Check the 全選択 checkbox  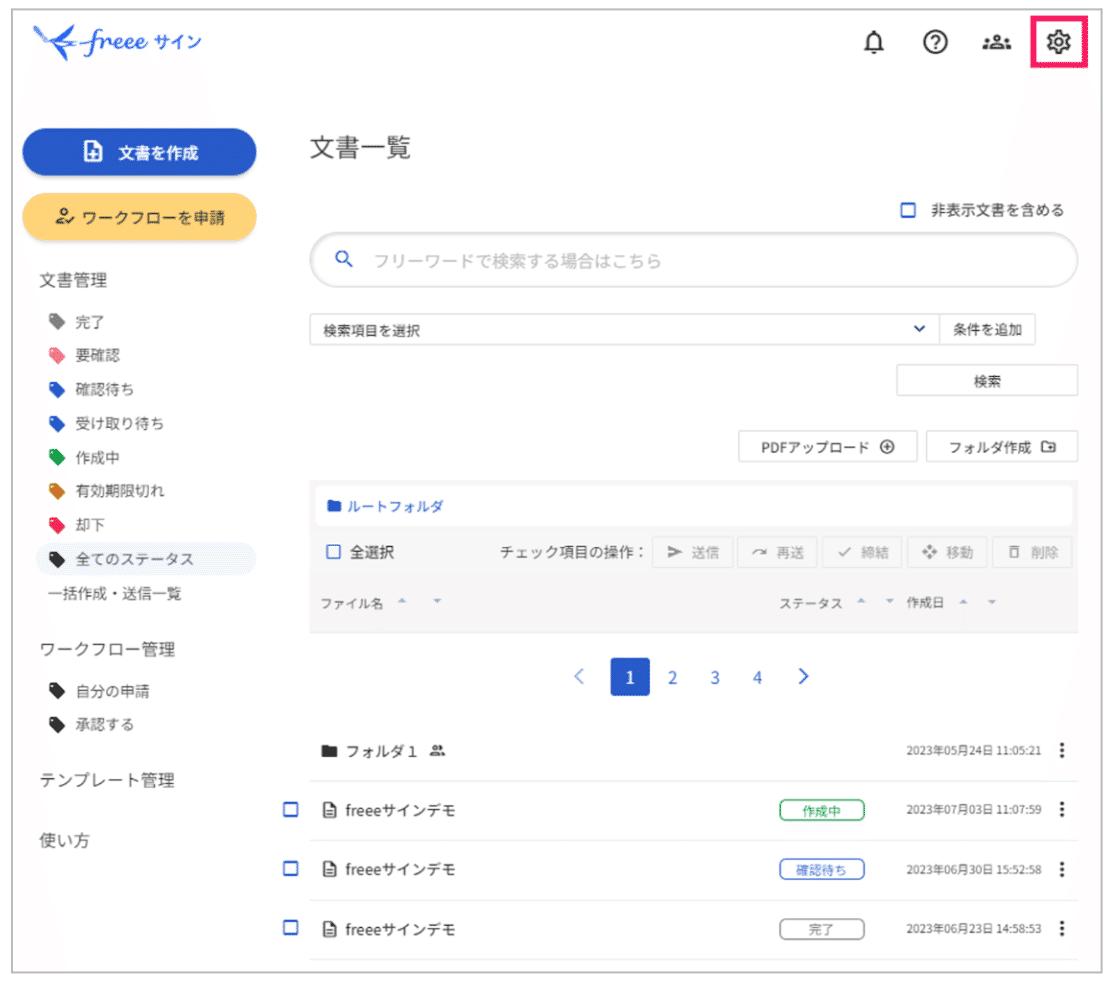pos(333,552)
